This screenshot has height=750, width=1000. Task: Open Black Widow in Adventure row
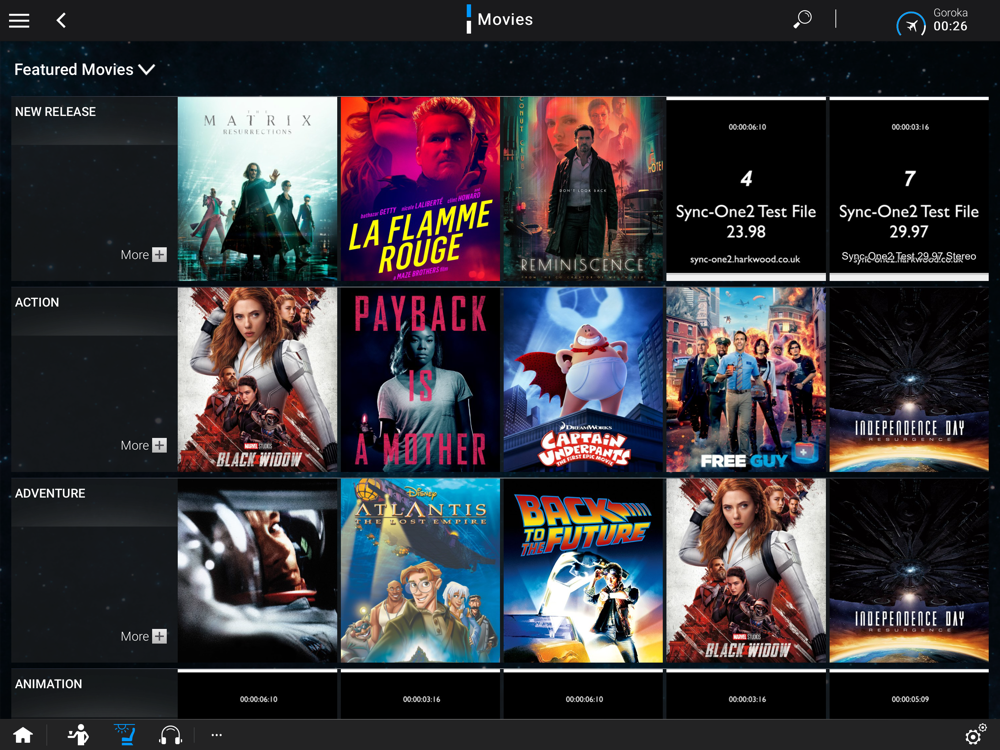pyautogui.click(x=746, y=570)
